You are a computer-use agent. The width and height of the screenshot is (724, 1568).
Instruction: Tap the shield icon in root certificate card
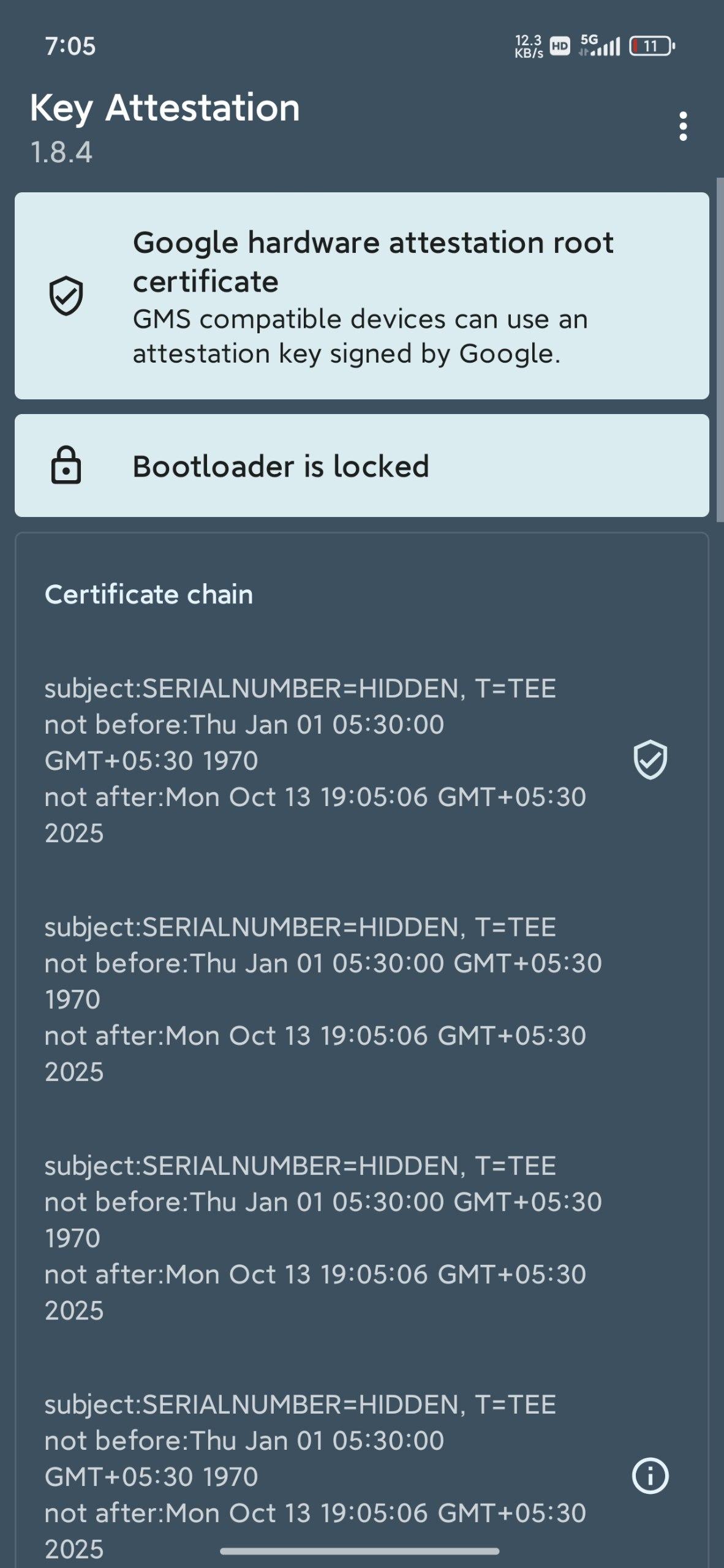click(x=66, y=296)
